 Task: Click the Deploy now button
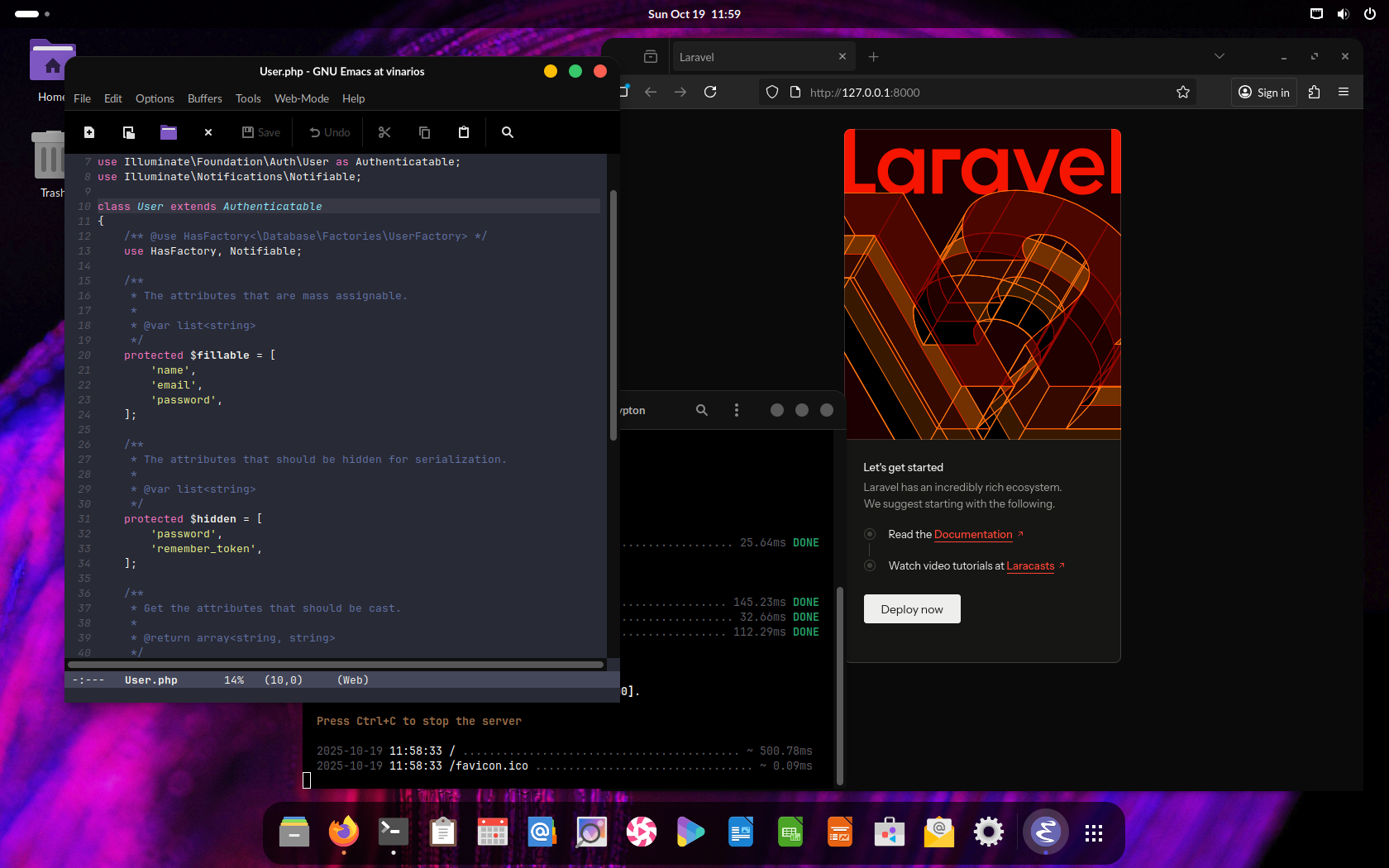911,609
